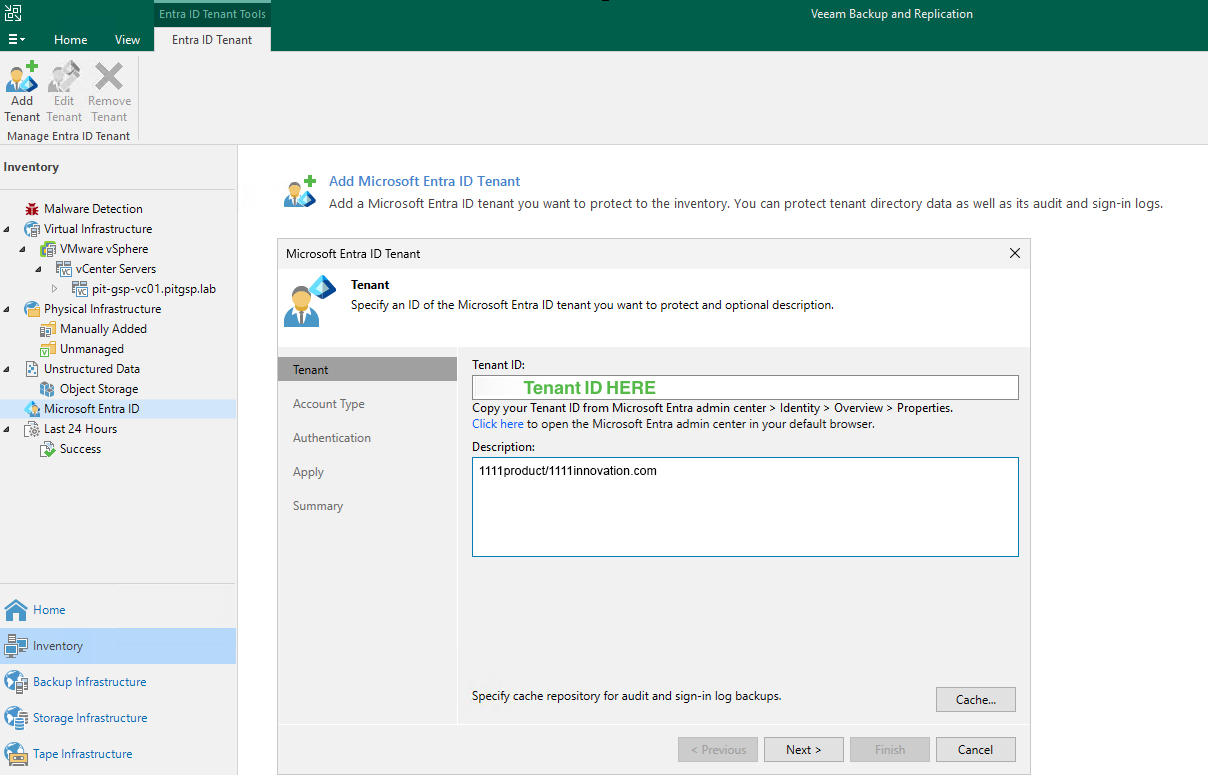The image size is (1208, 775).
Task: Click the 'Click here' admin center link
Action: [498, 424]
